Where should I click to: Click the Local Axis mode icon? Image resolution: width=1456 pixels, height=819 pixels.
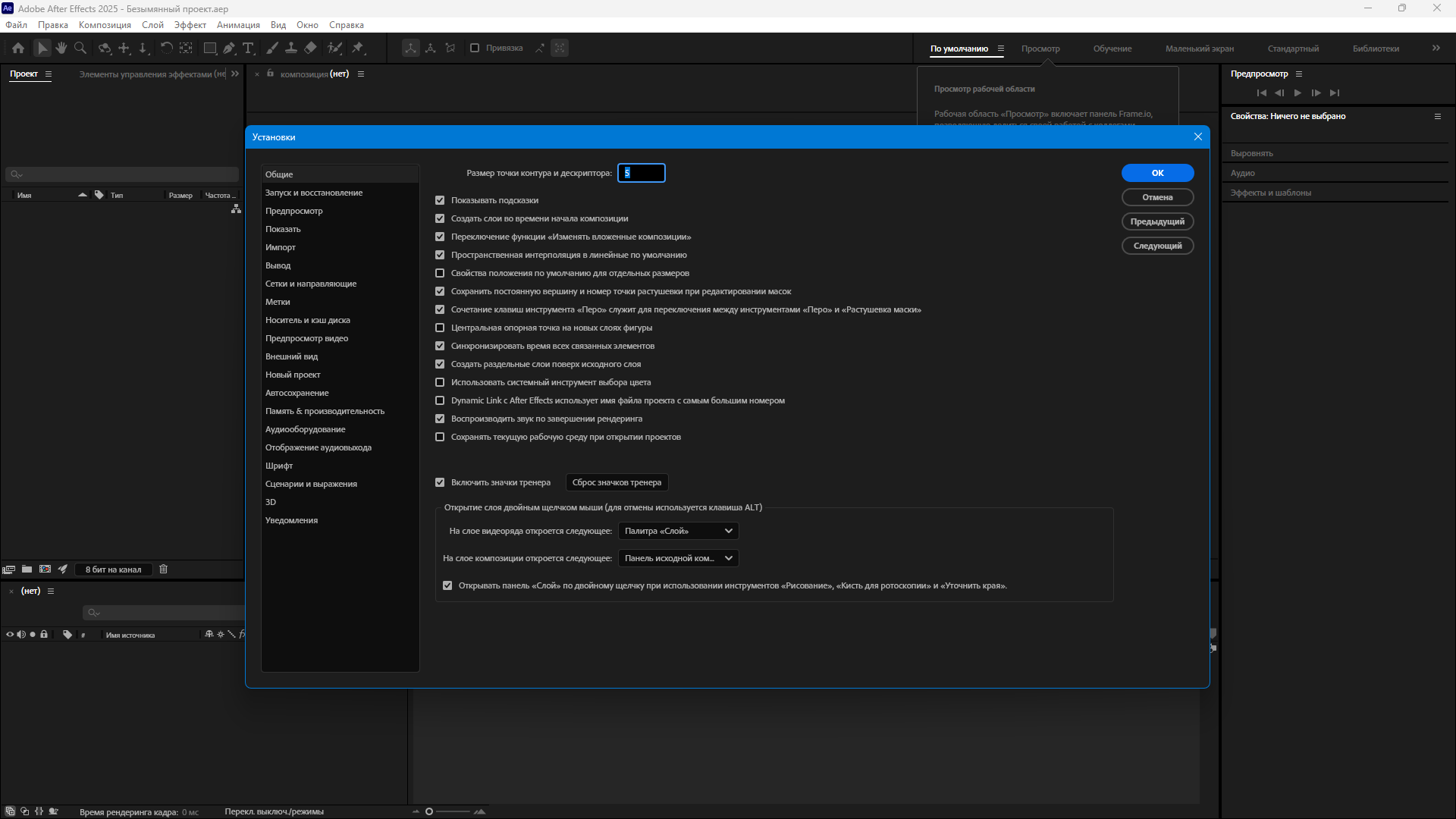[x=410, y=48]
